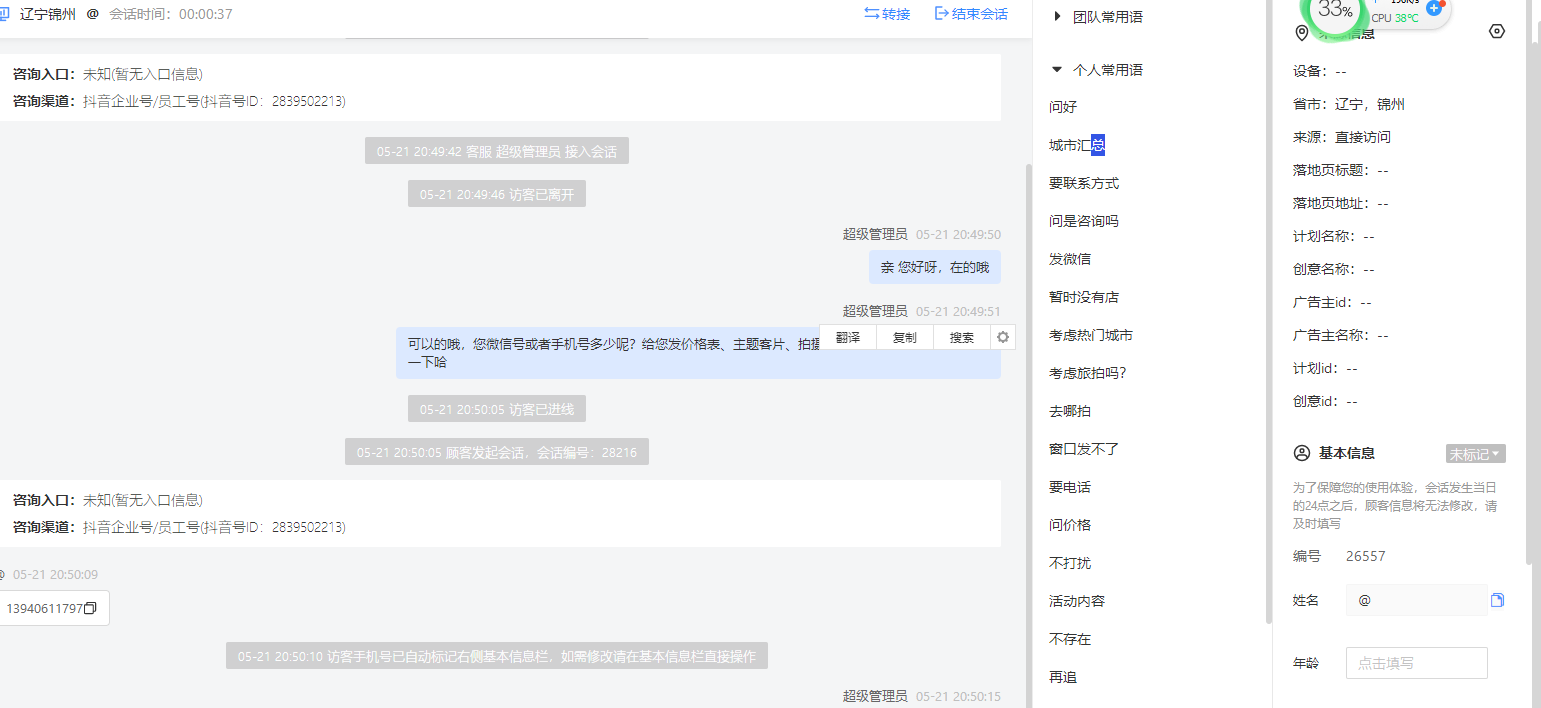Select the quick reply 不打扰
This screenshot has height=708, width=1541.
click(x=1070, y=563)
